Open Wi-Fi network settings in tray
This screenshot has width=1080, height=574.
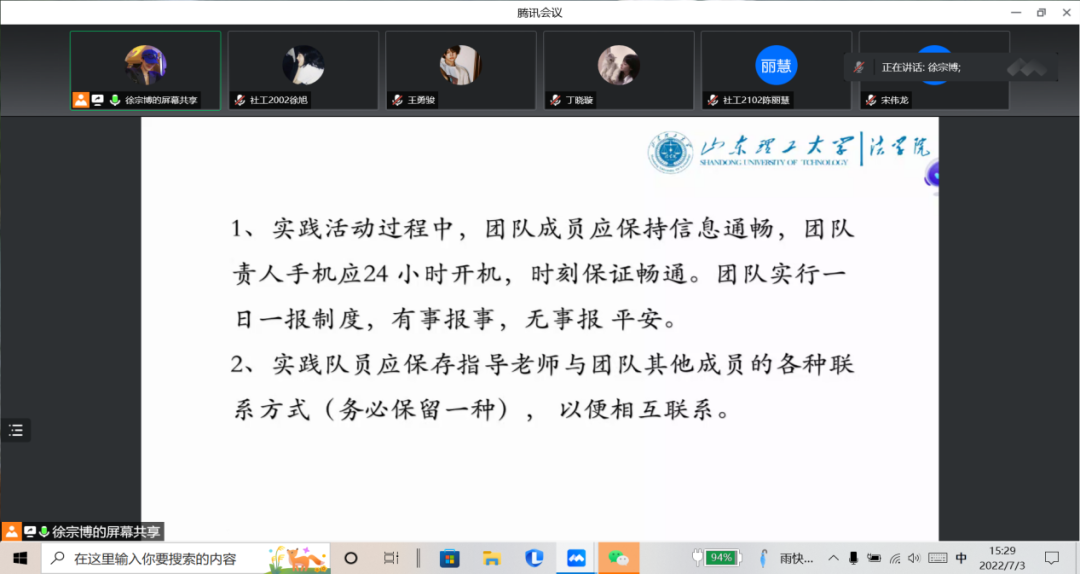[x=895, y=558]
